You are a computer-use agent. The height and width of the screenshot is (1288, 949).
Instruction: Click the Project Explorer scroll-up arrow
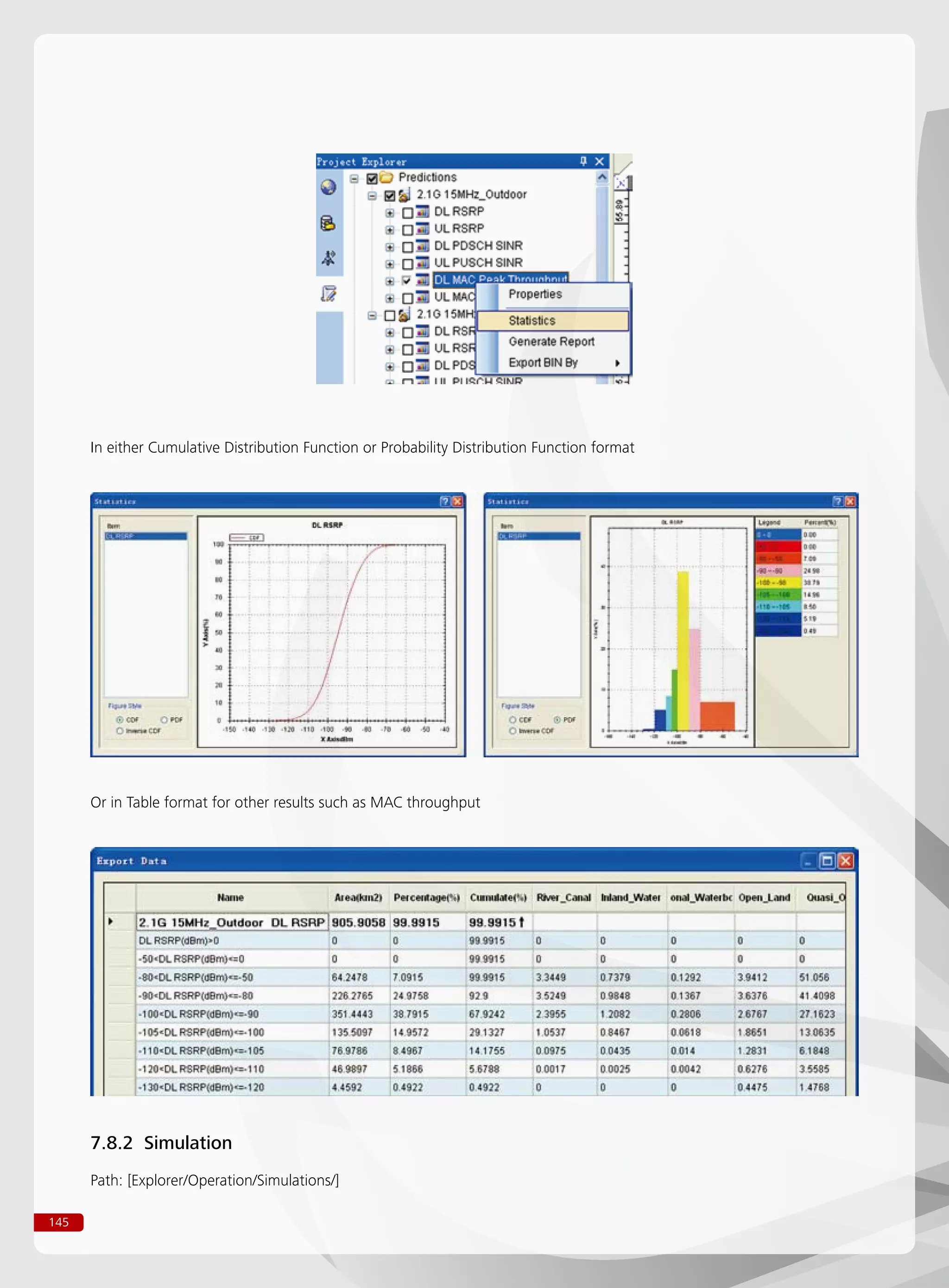pyautogui.click(x=602, y=177)
